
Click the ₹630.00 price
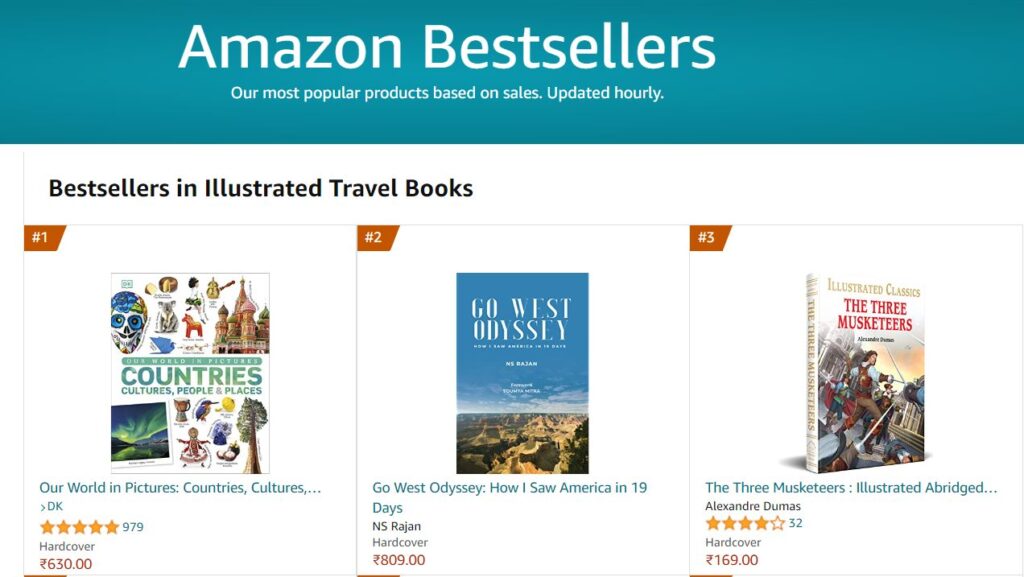(66, 564)
